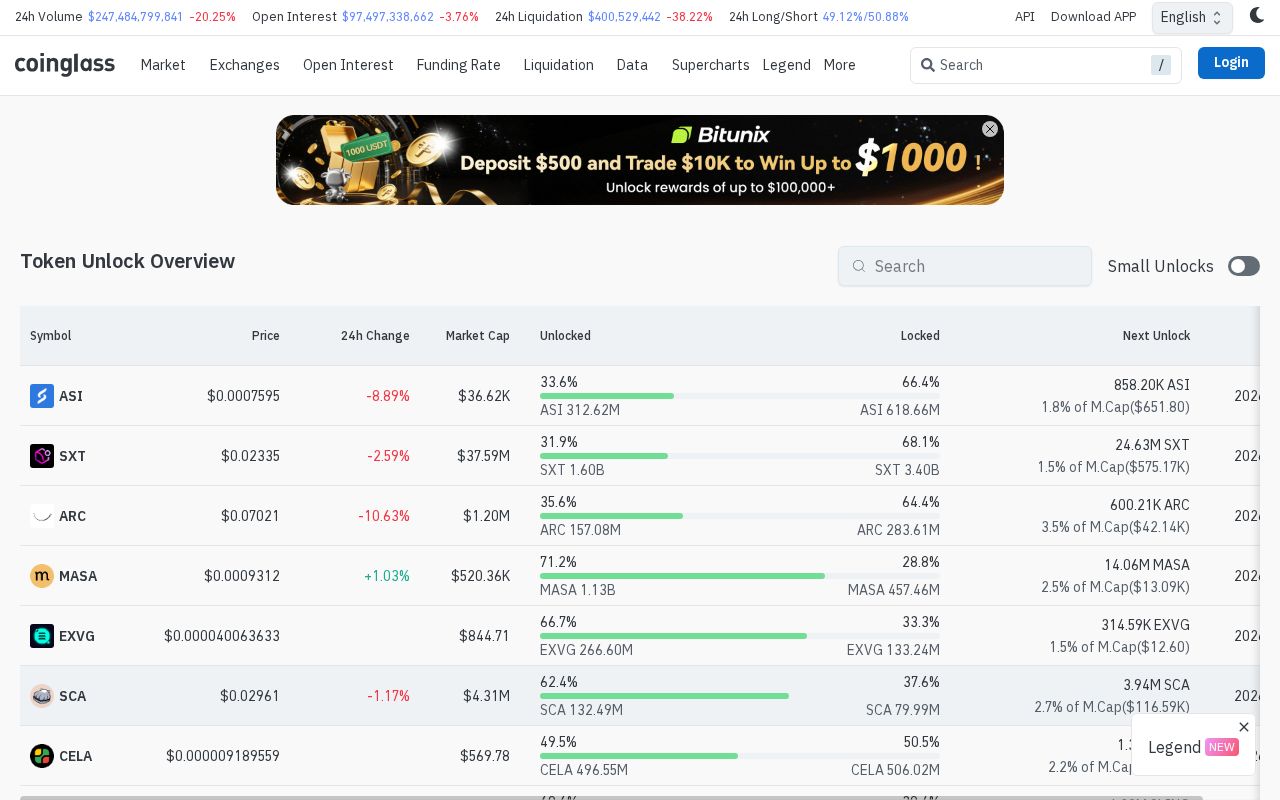Close the Legend popup

point(1244,727)
